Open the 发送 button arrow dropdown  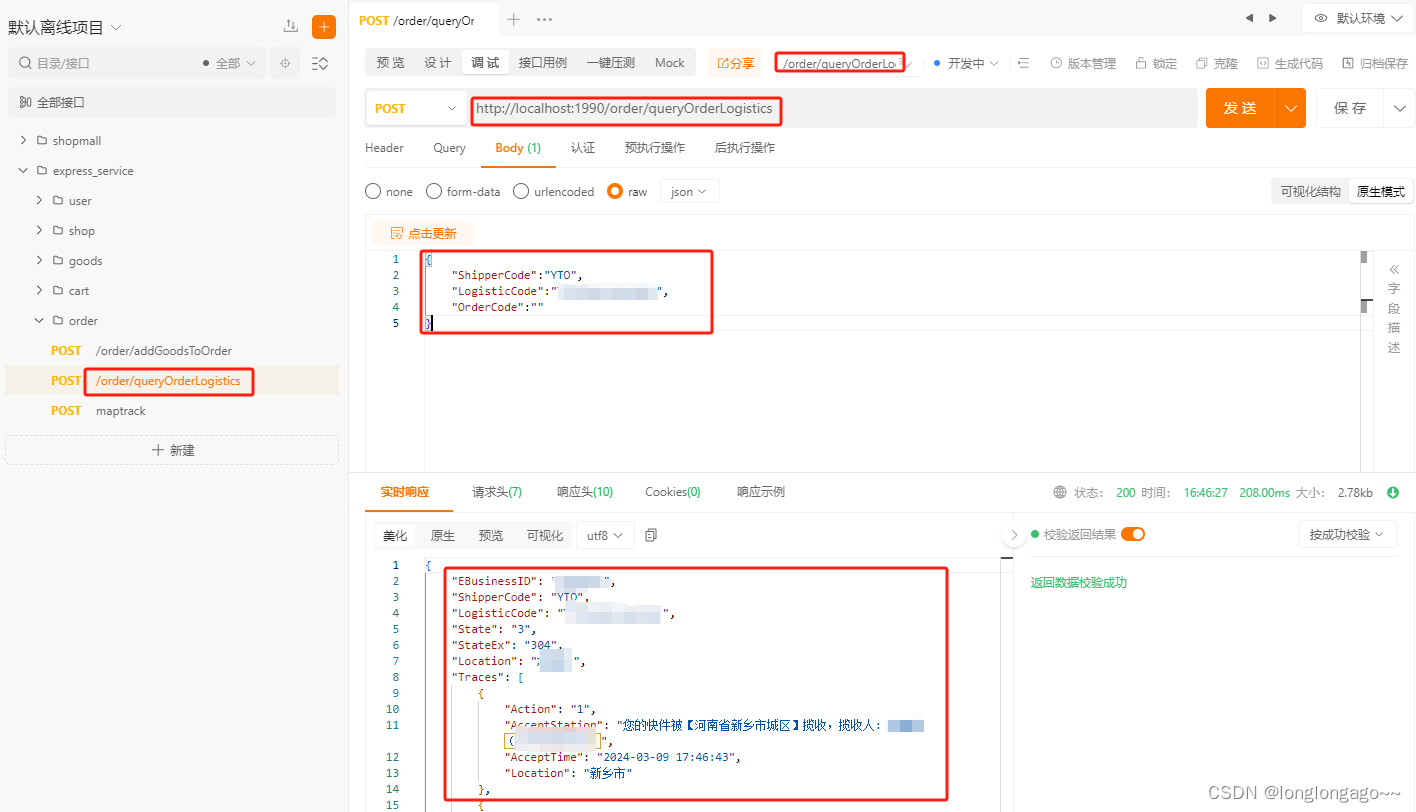coord(1291,108)
